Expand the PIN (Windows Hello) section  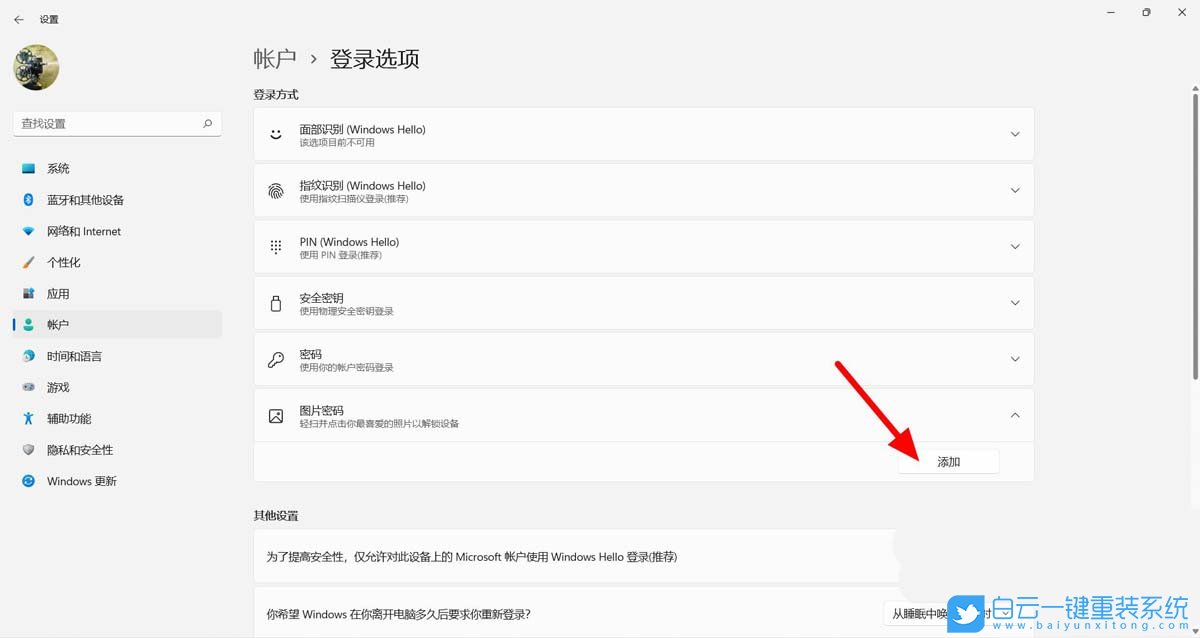point(1015,246)
